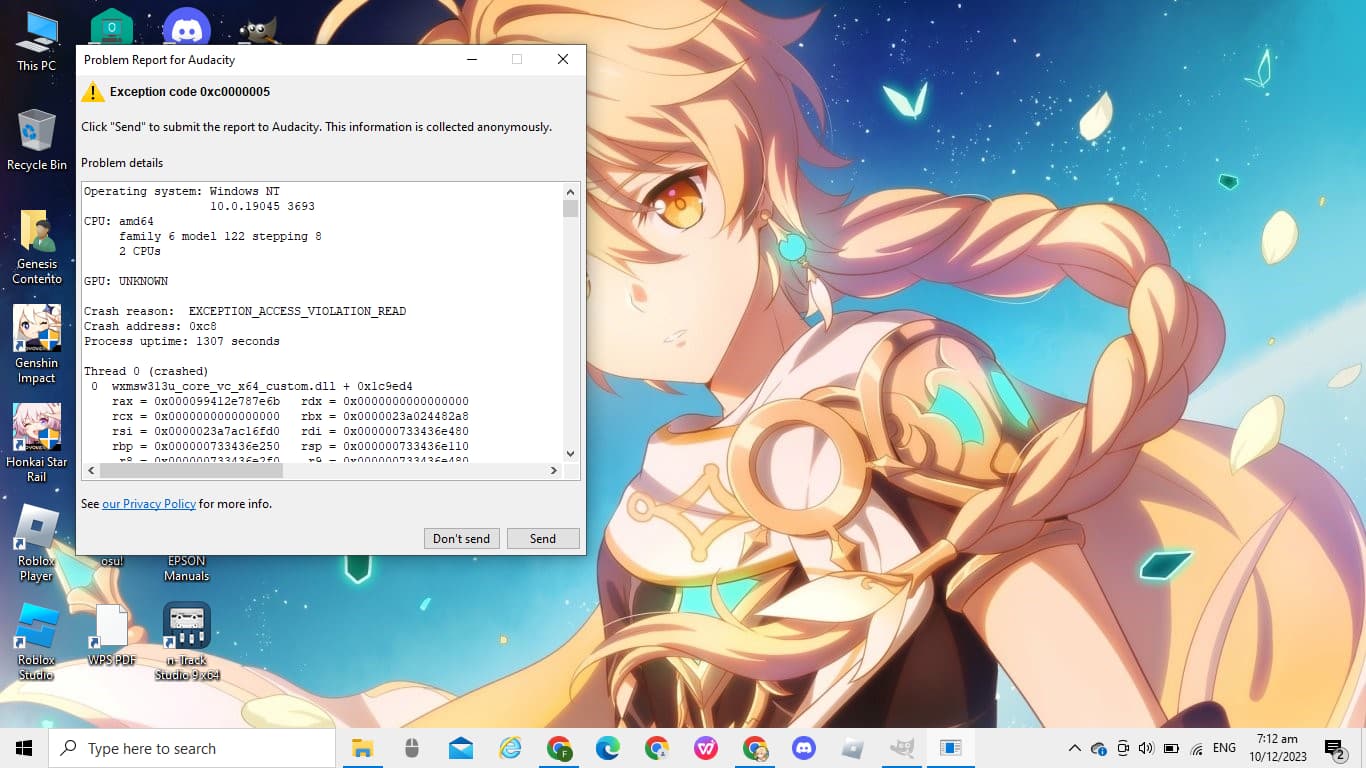Select the EPSON Manuals desktop label
This screenshot has width=1366, height=768.
(187, 568)
